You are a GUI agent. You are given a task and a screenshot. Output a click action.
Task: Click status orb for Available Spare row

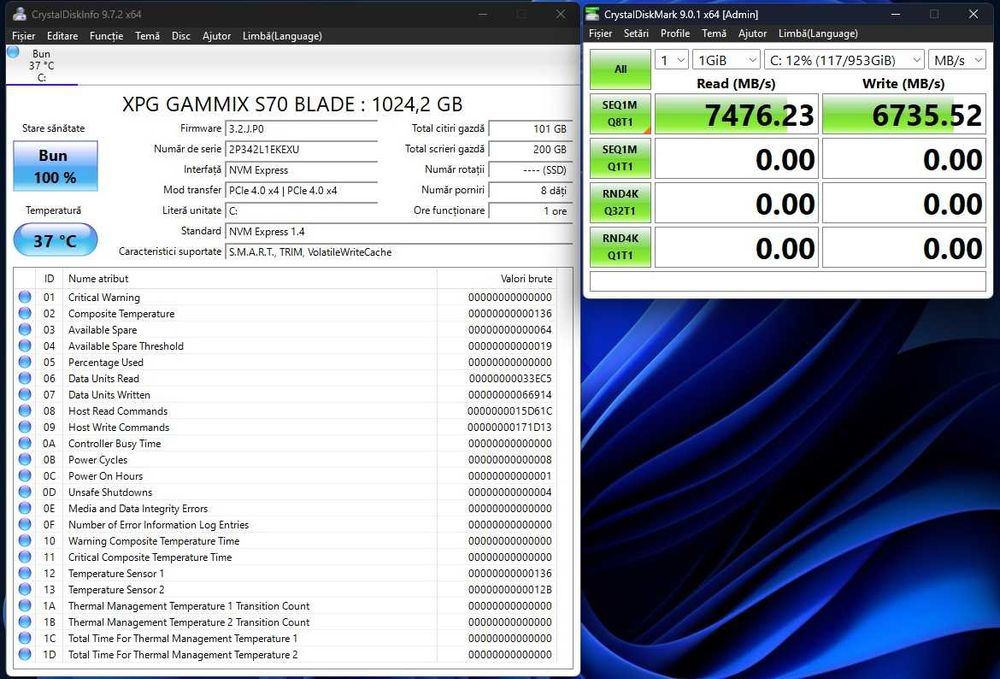click(25, 329)
